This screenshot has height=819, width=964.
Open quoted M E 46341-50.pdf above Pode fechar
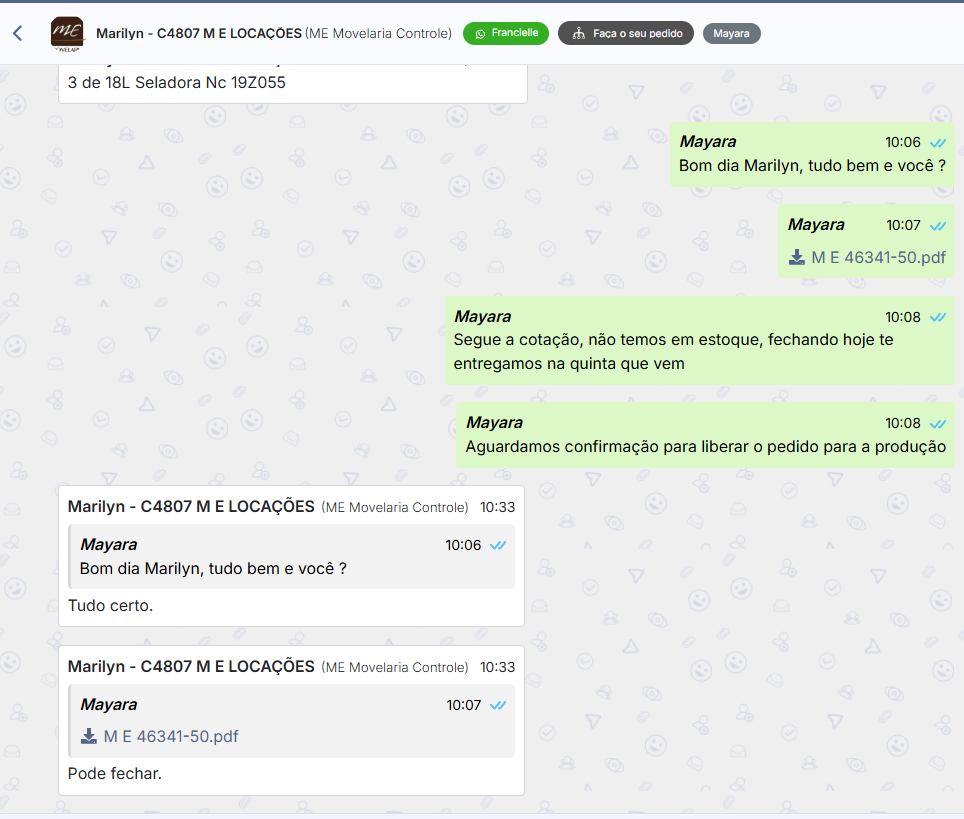click(x=171, y=737)
